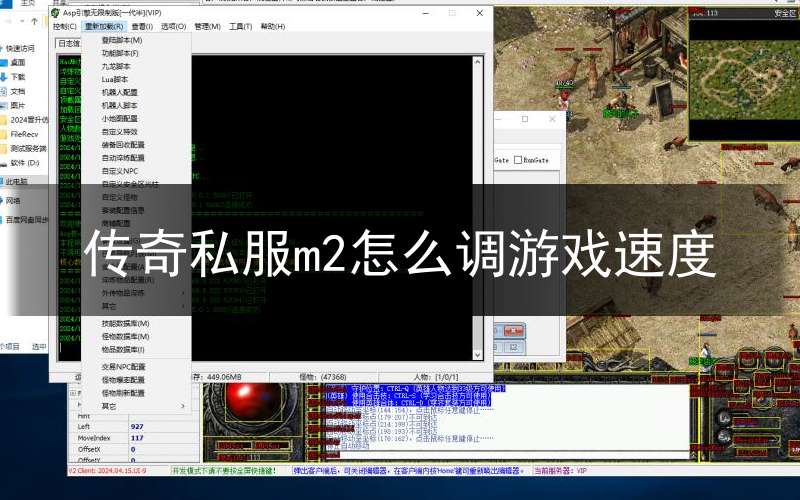The width and height of the screenshot is (800, 500).
Task: Select 此电脑 in Explorer sidebar
Action: point(17,181)
